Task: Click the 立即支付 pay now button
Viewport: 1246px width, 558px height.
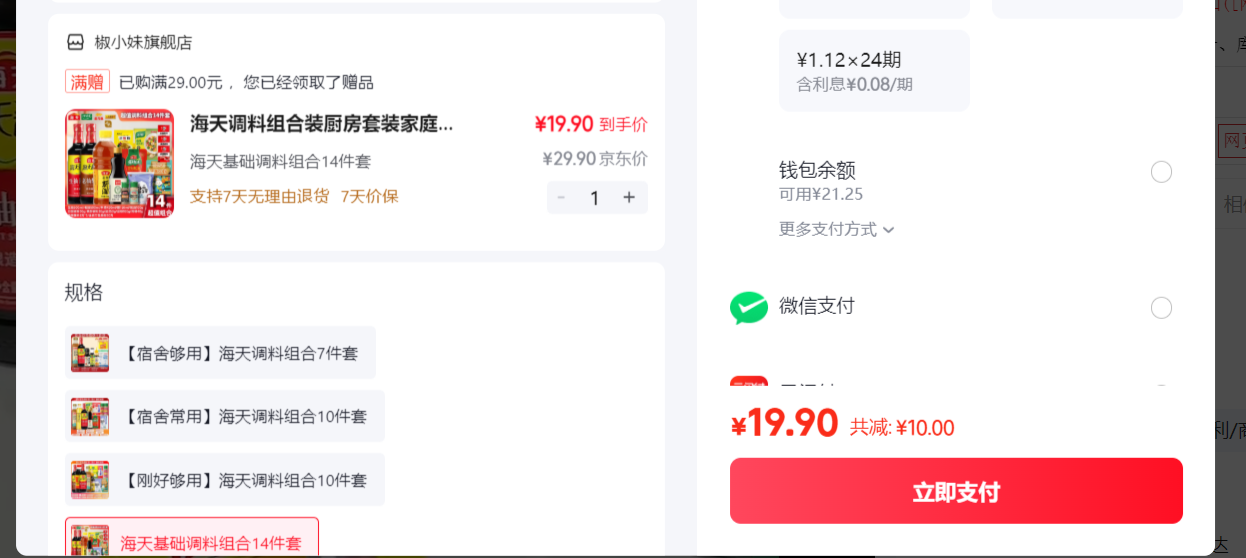Action: (x=956, y=491)
